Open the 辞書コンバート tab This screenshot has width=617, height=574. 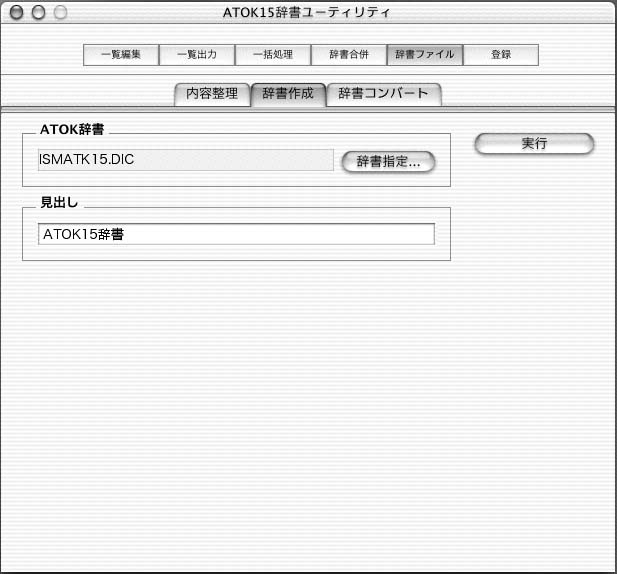[x=384, y=94]
